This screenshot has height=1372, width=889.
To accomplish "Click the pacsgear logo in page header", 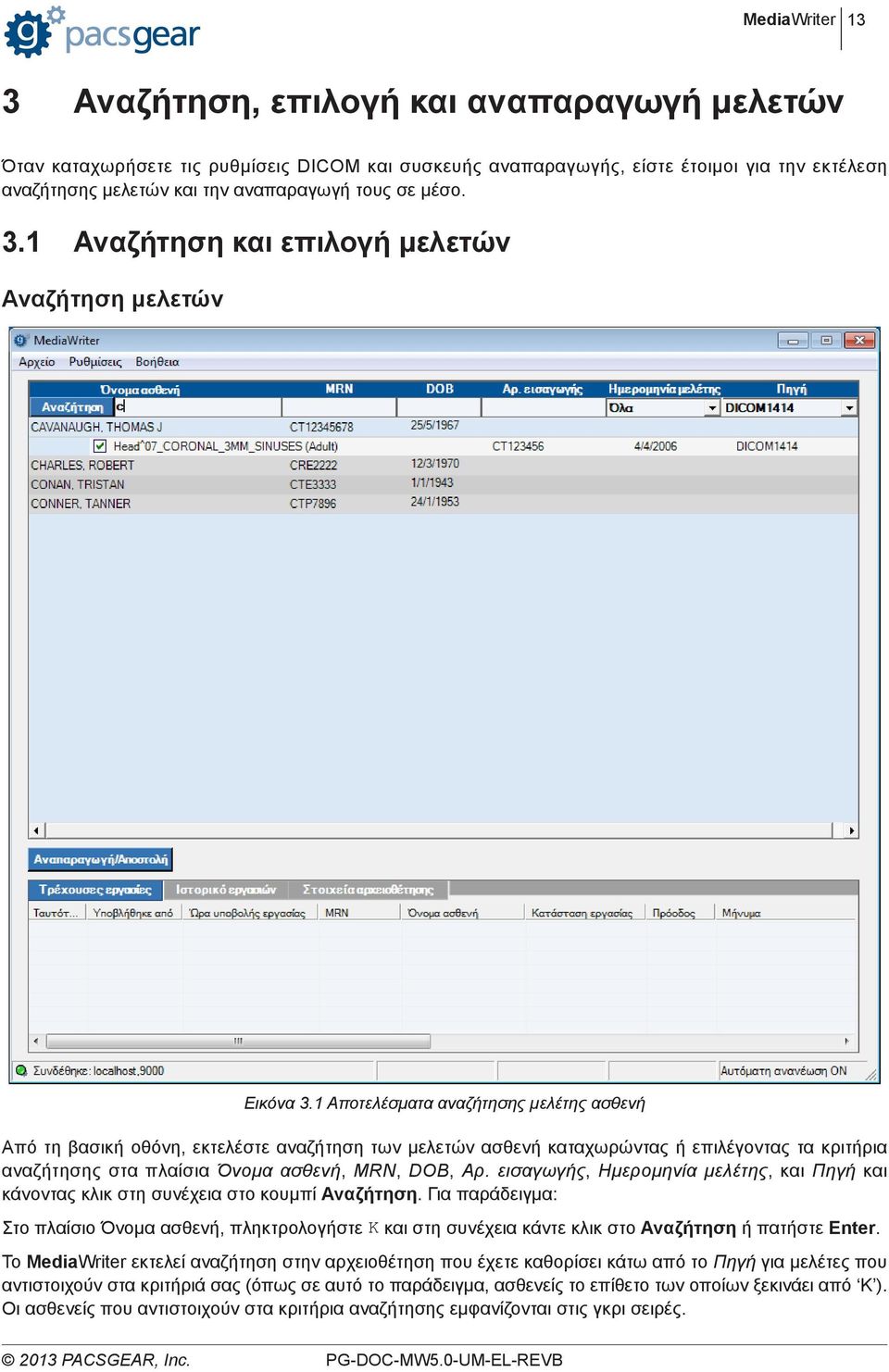I will 102,31.
